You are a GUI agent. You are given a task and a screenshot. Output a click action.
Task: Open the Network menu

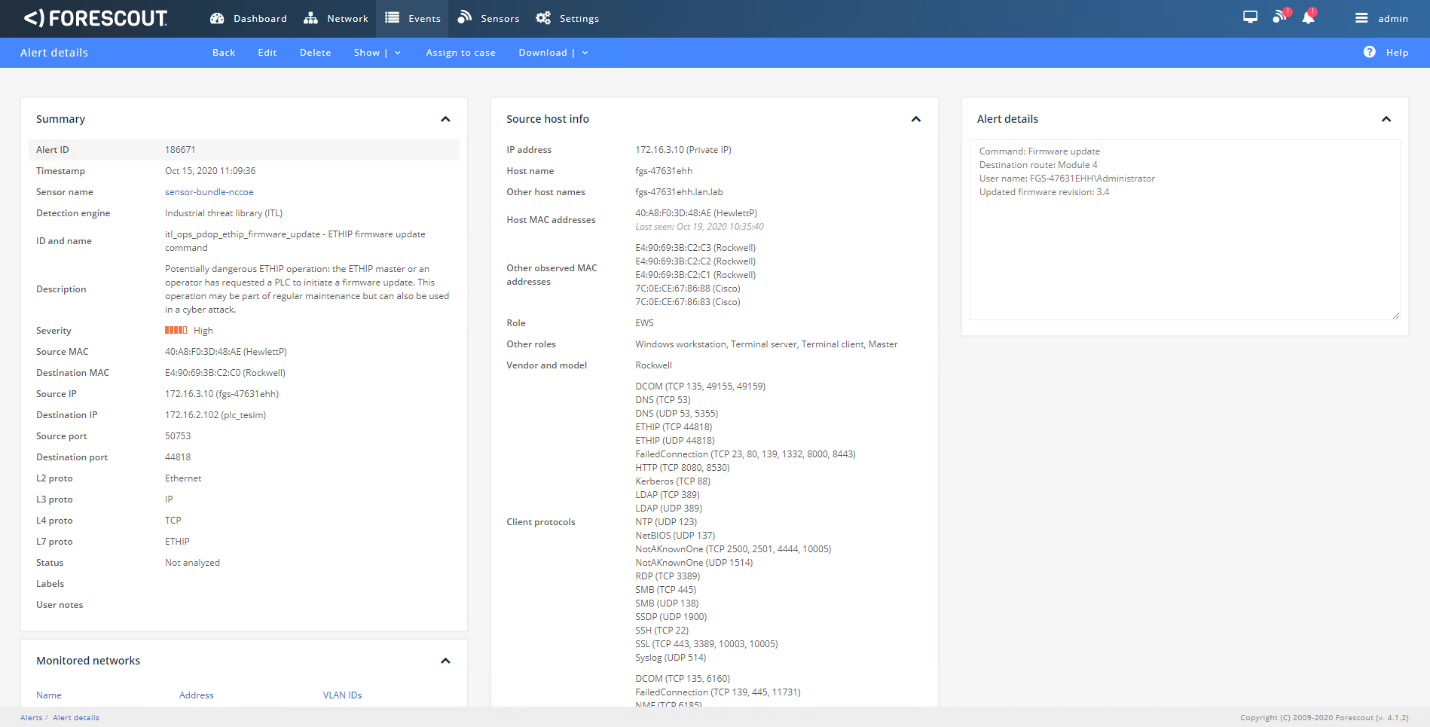point(336,18)
